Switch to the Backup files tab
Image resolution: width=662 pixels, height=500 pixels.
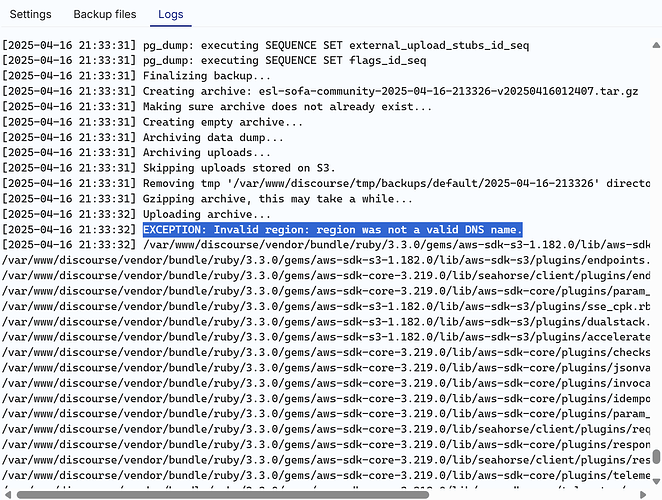coord(105,14)
